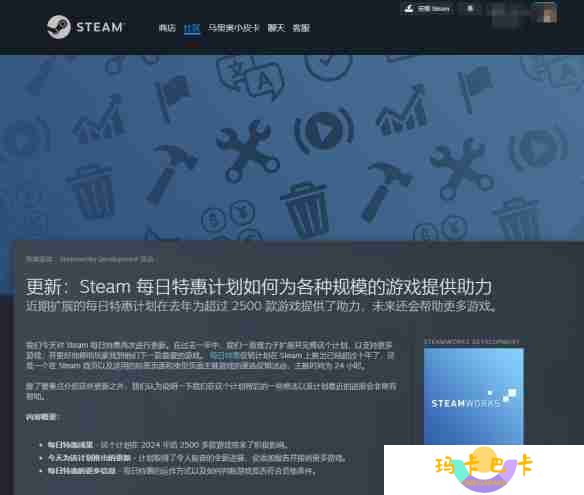The image size is (584, 495).
Task: Open the highlighted 社区 community menu
Action: coord(192,28)
